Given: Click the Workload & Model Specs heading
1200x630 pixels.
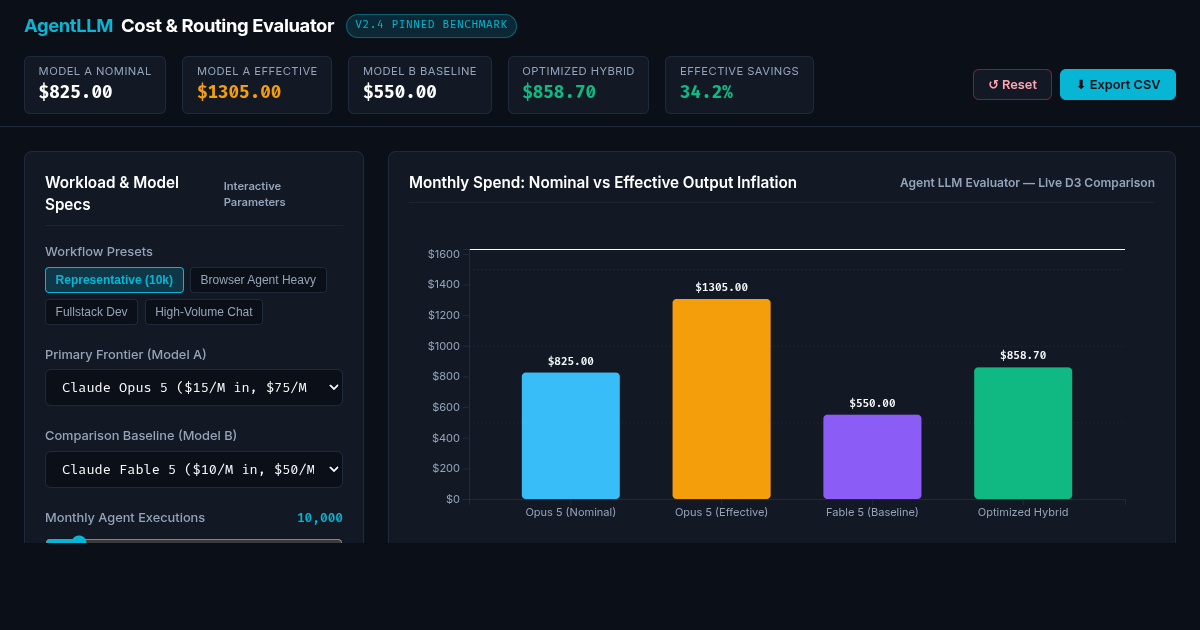Looking at the screenshot, I should point(112,193).
